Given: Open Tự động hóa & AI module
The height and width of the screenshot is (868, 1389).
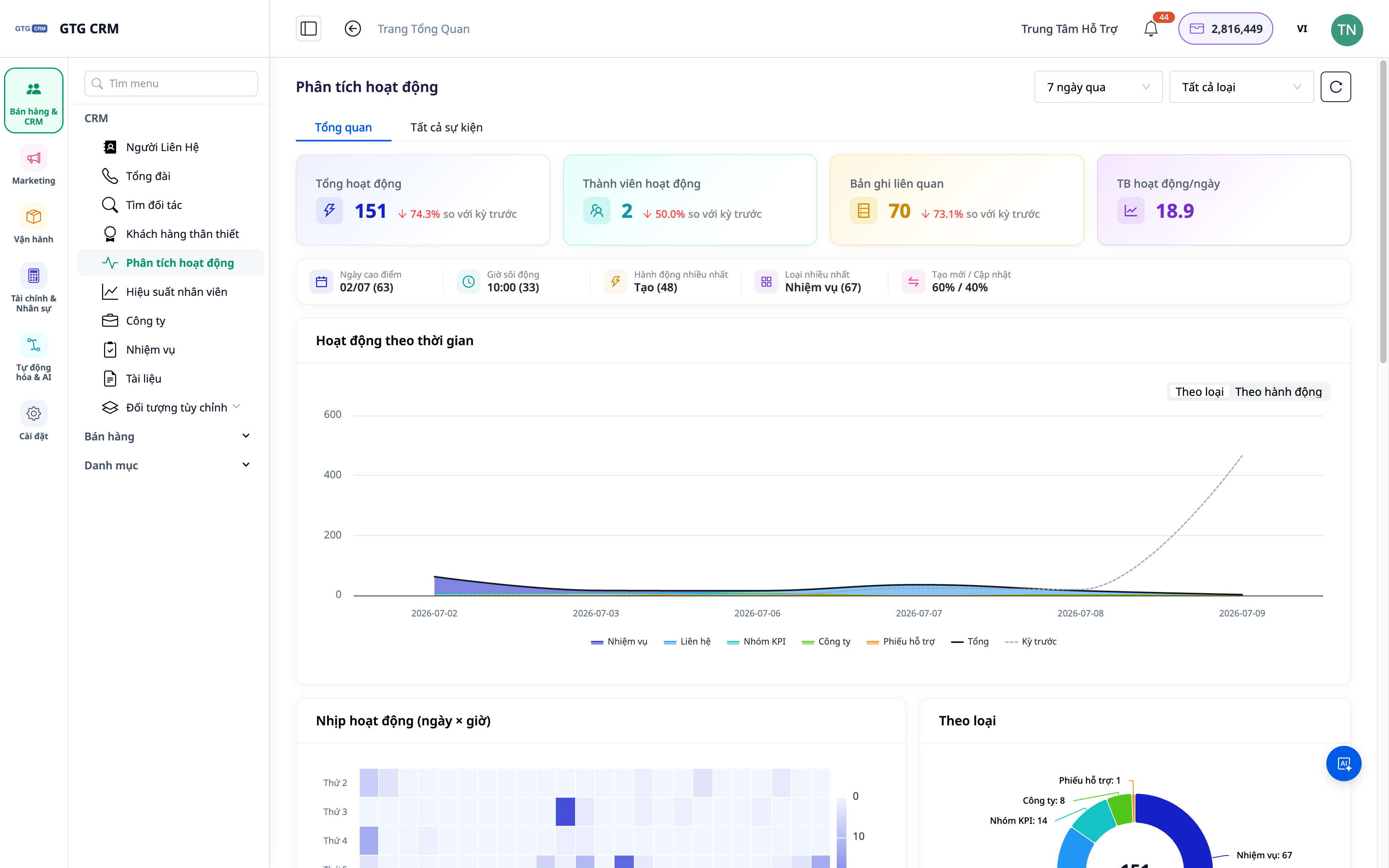Looking at the screenshot, I should [x=34, y=357].
